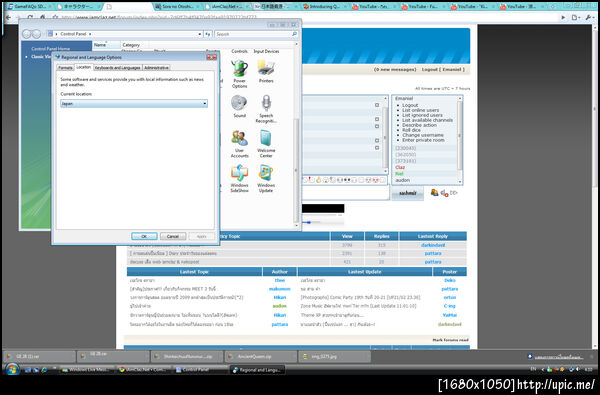Click the Name column header in Control Panel
The image size is (600, 395).
(106, 45)
